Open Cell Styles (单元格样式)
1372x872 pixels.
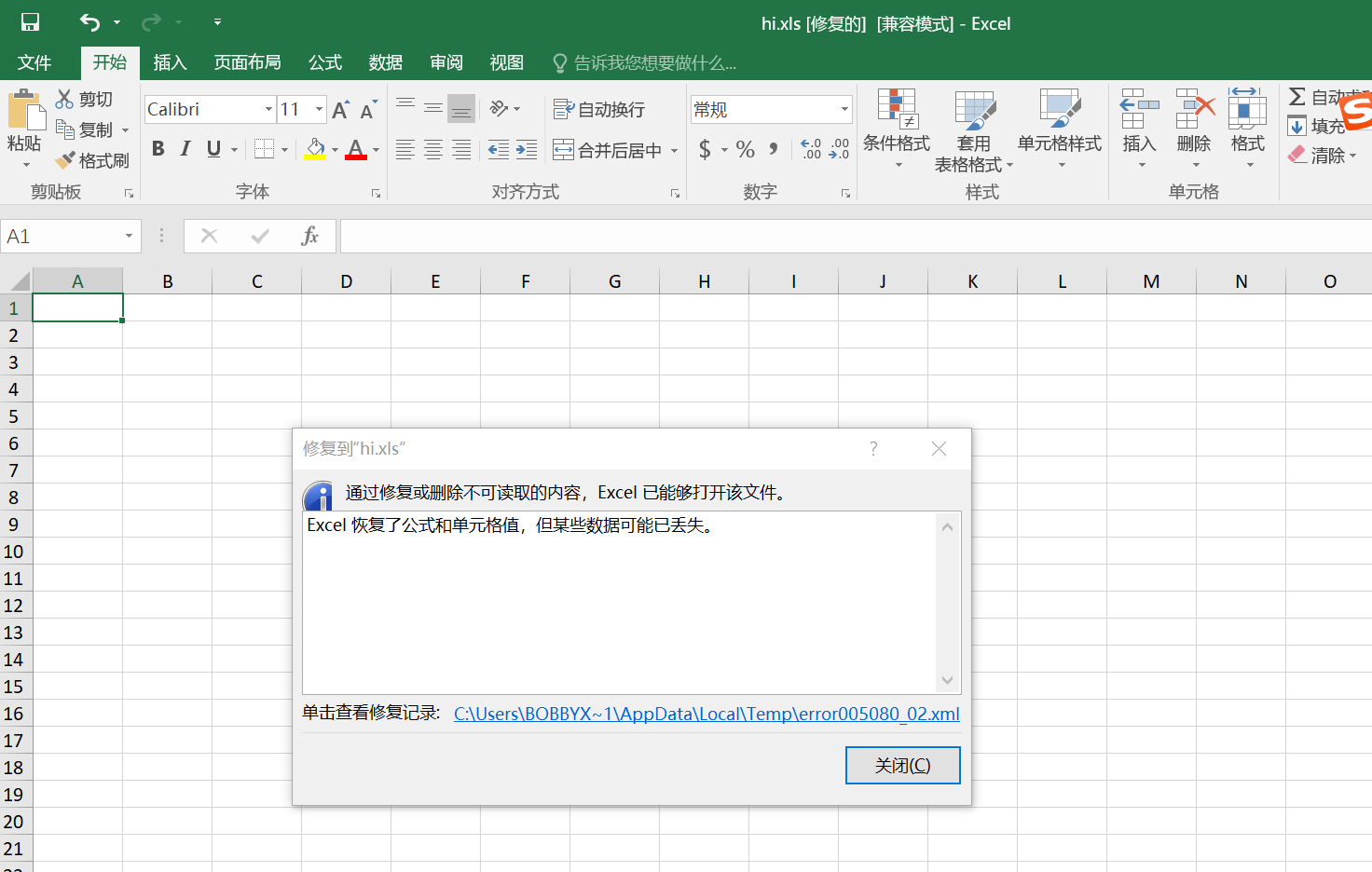pyautogui.click(x=1060, y=129)
